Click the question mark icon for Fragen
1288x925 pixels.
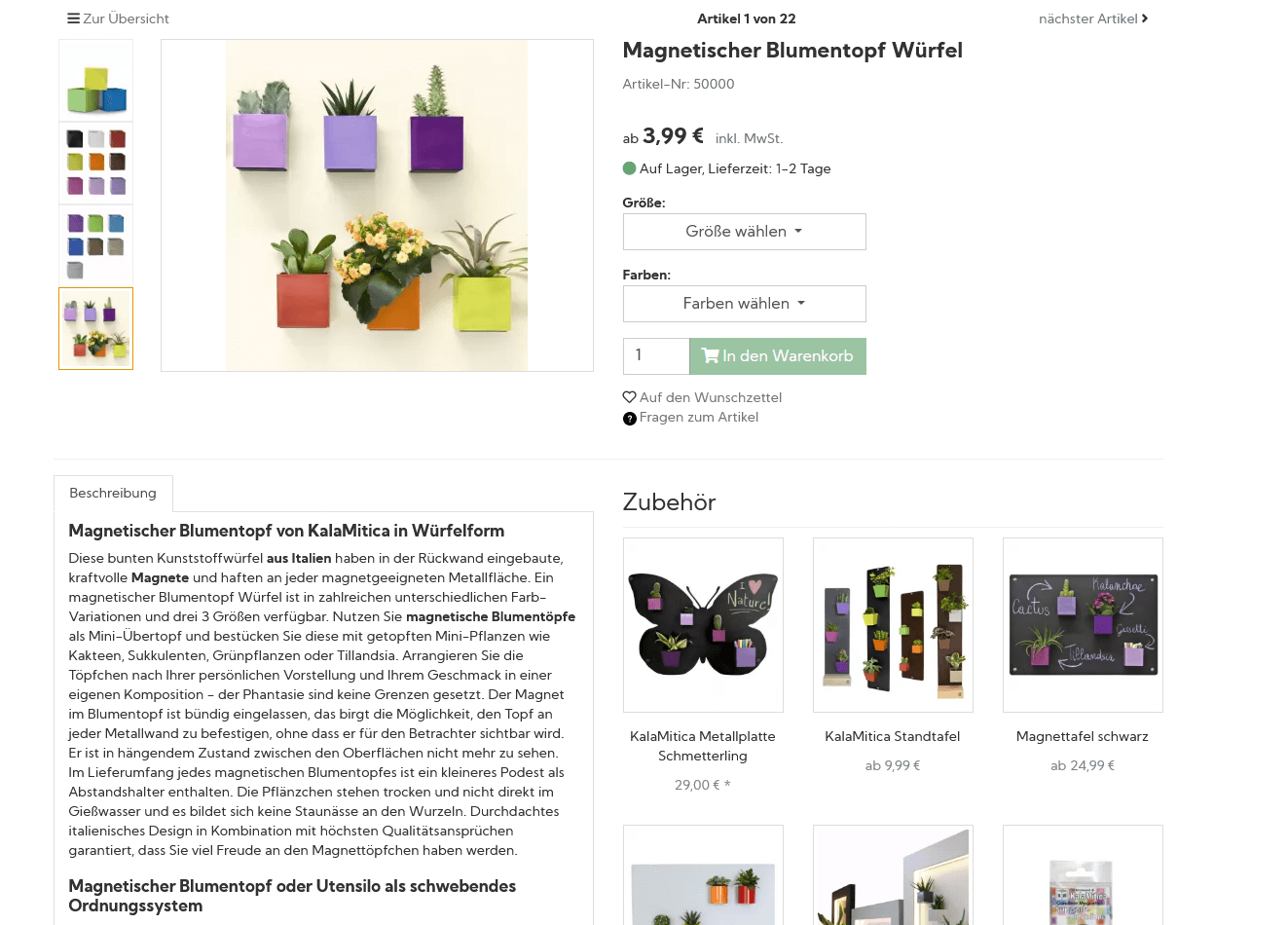[629, 419]
